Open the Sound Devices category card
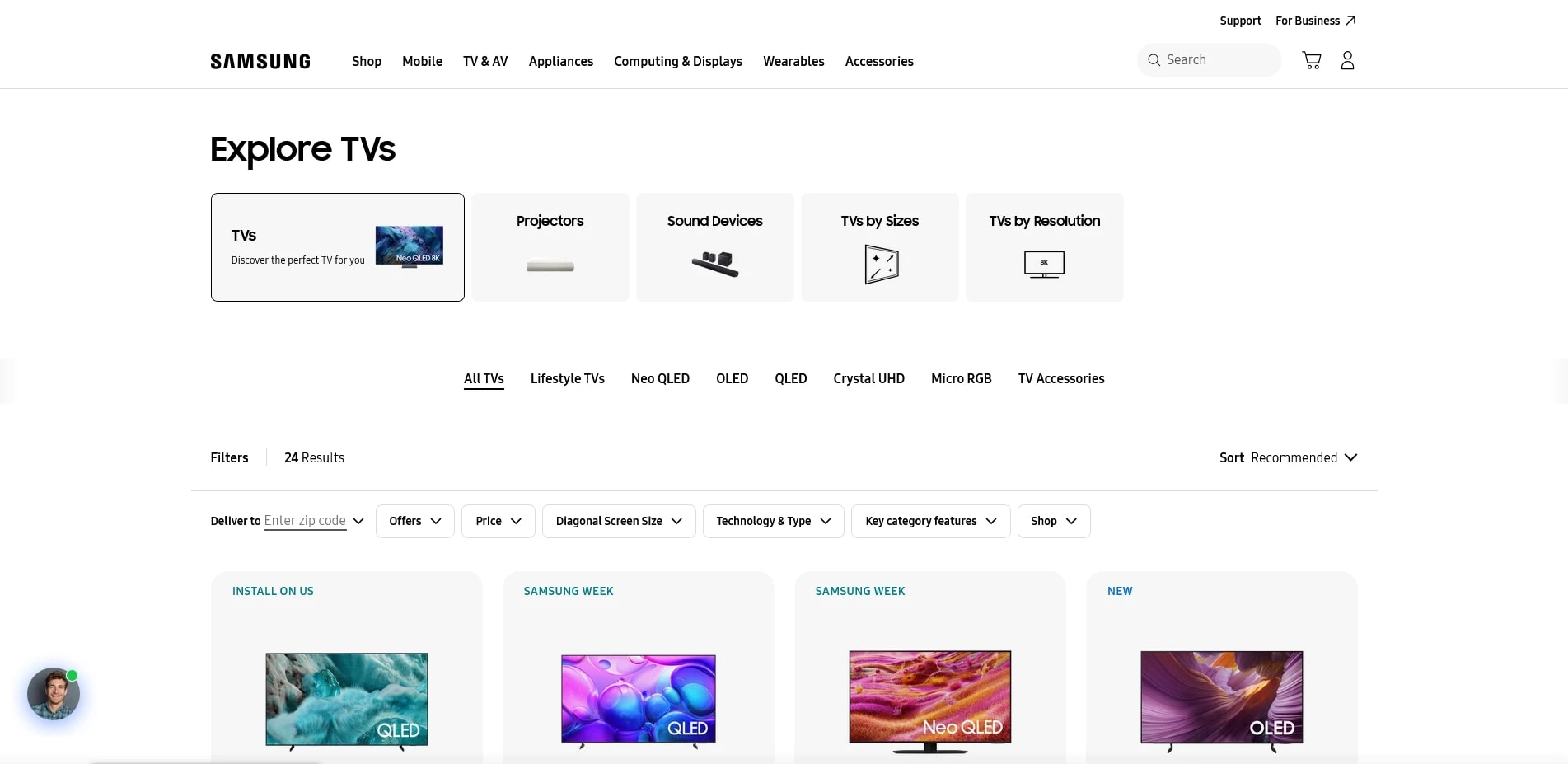The width and height of the screenshot is (1568, 764). tap(714, 247)
